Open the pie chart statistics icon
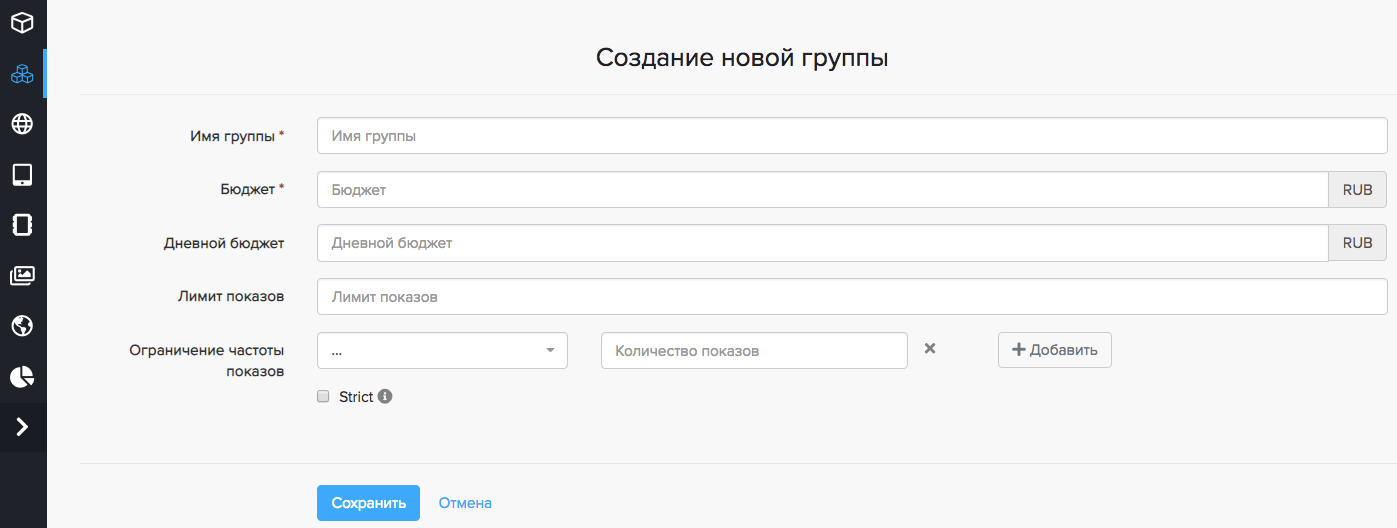 22,376
